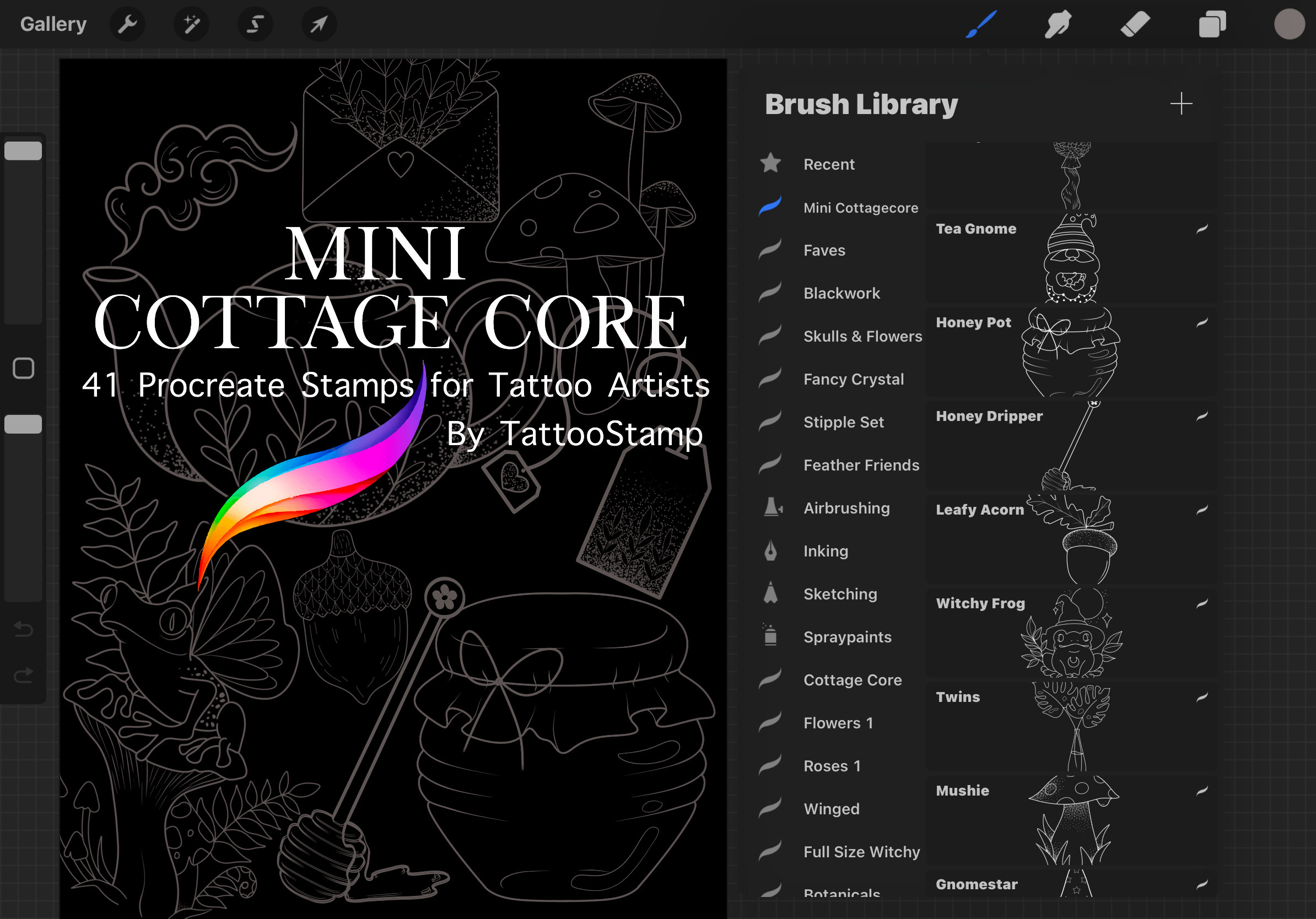Open the Adjustments panel
Screen dimensions: 1316x919
[x=191, y=24]
